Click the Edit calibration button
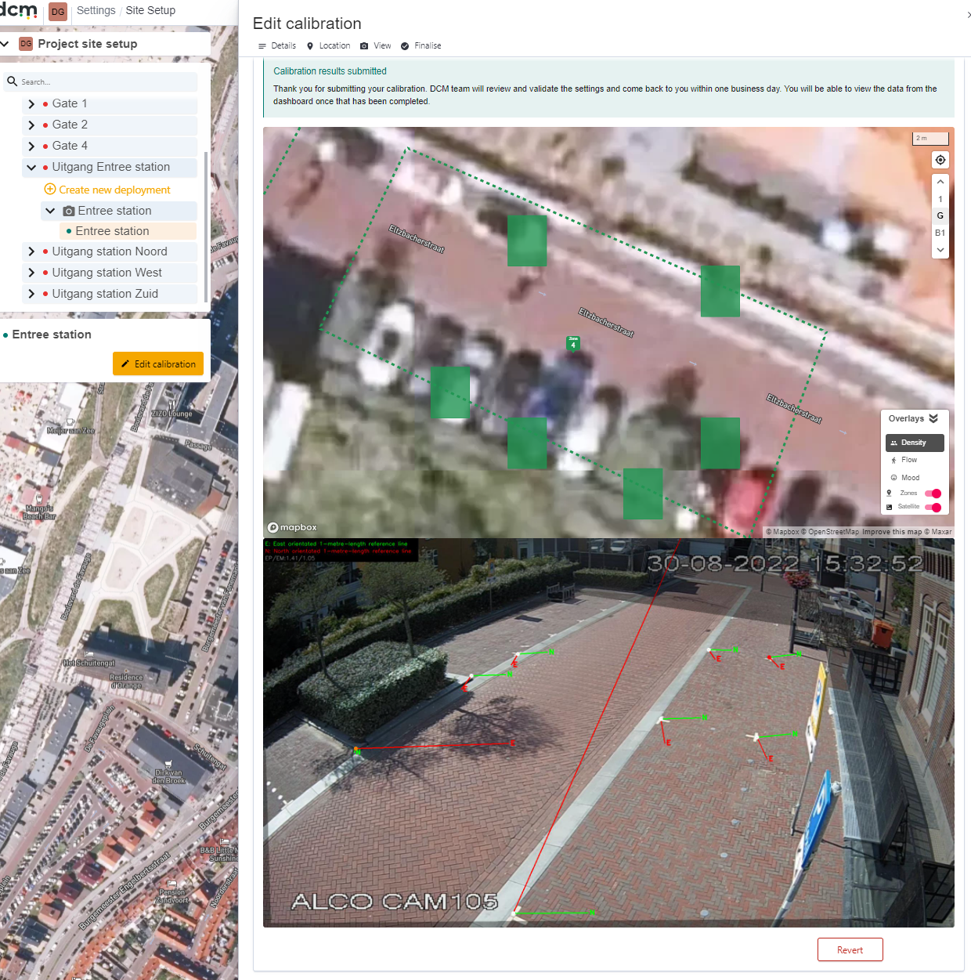971x980 pixels. point(158,364)
